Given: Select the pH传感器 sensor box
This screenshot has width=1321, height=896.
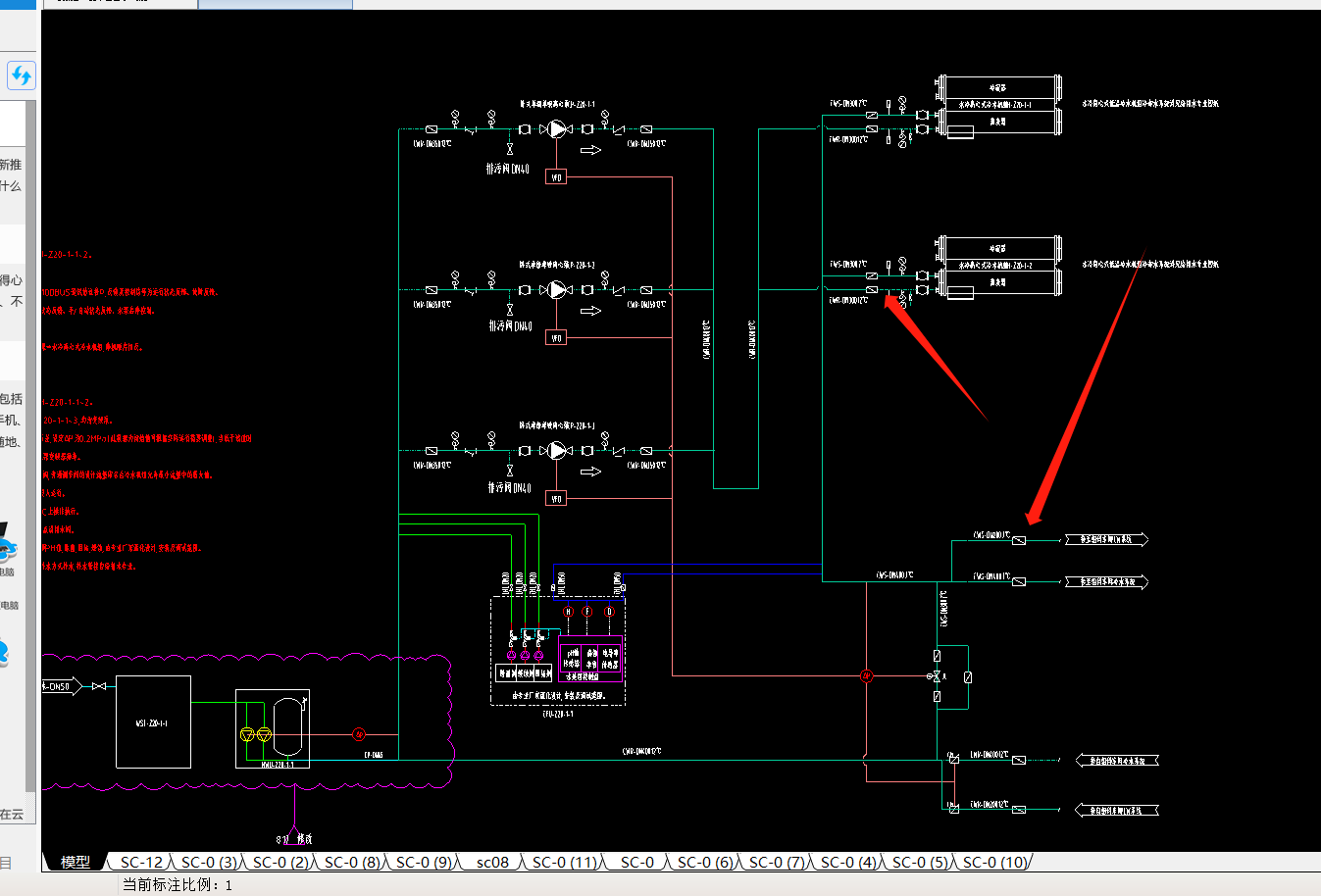Looking at the screenshot, I should pos(571,658).
